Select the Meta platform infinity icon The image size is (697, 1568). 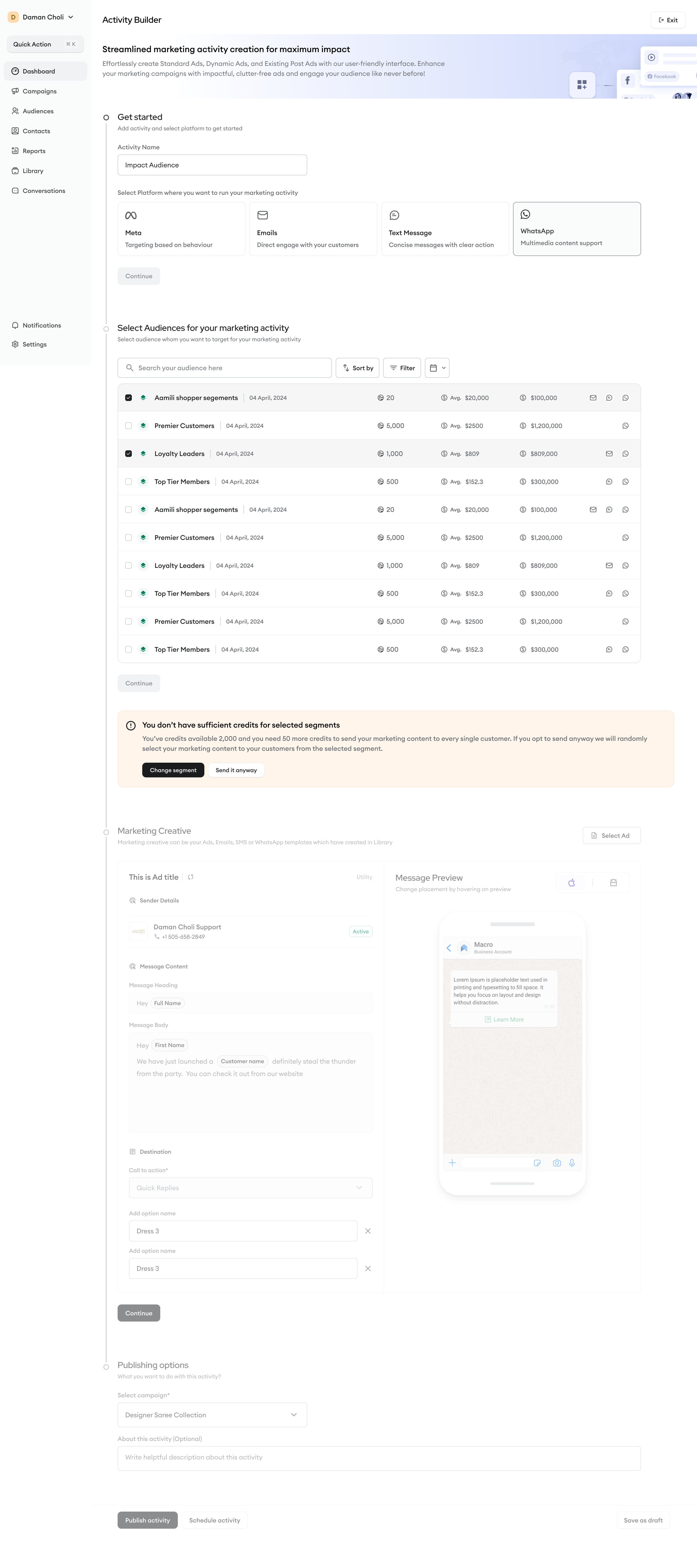point(131,215)
